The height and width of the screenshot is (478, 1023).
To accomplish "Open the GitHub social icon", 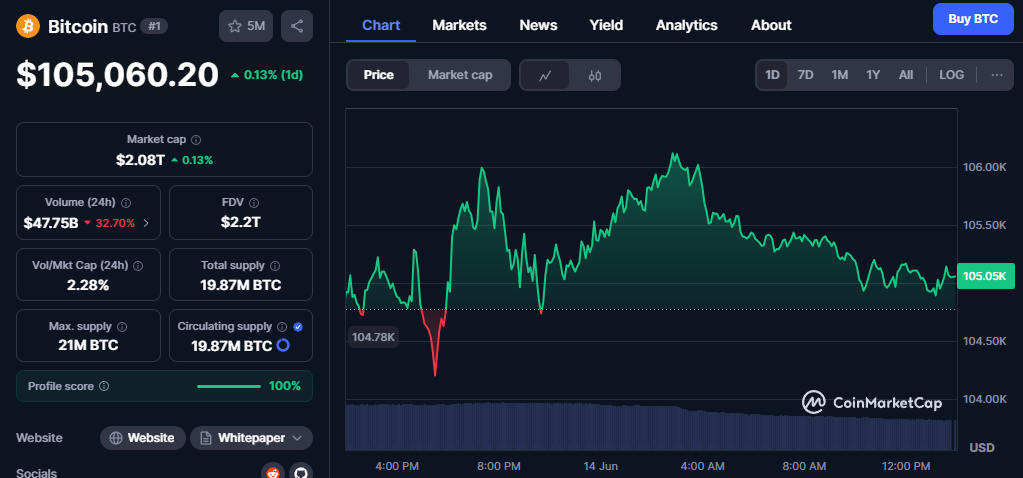I will (x=301, y=472).
